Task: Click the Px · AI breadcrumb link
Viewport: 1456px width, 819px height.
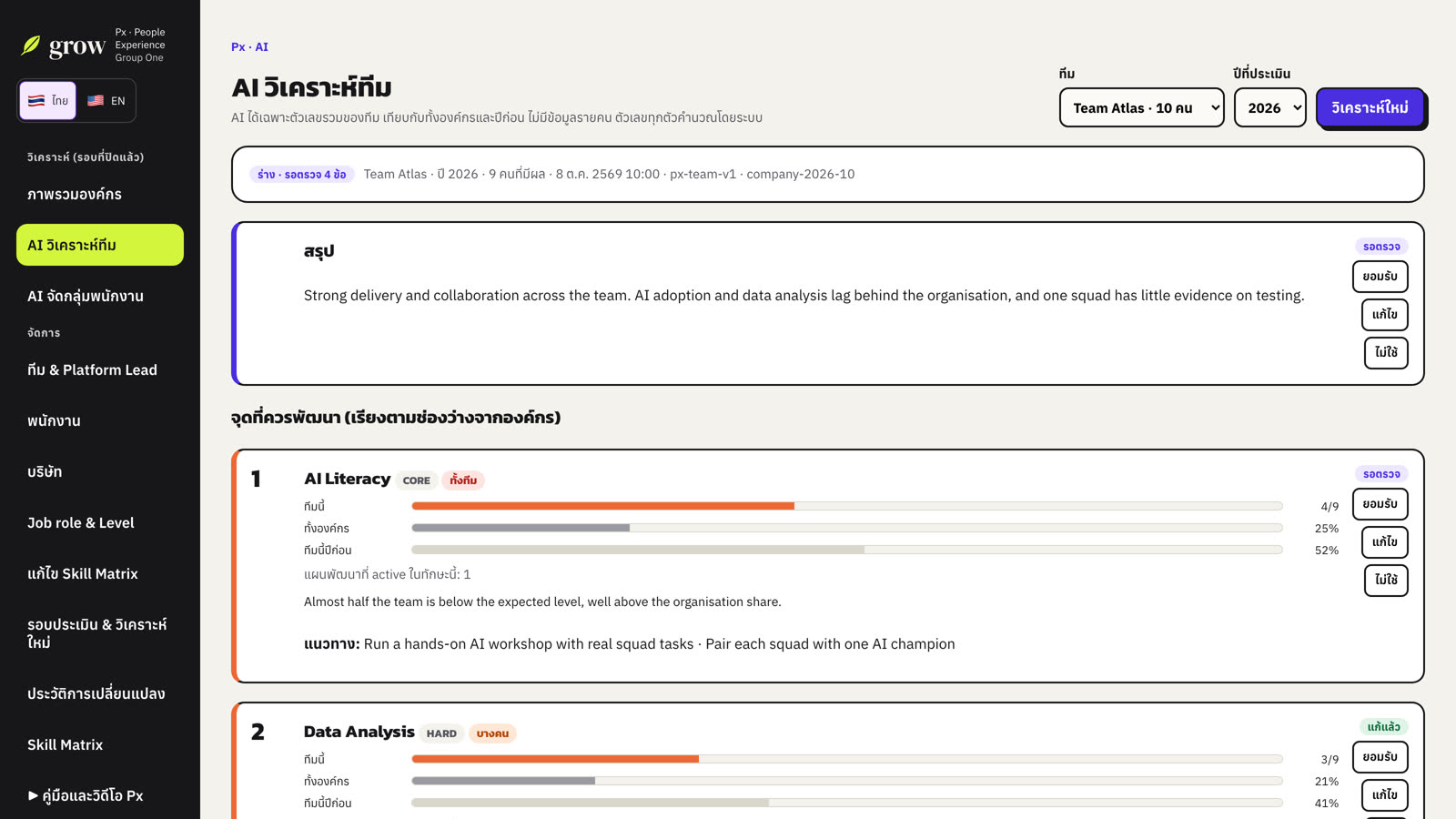Action: [x=249, y=46]
